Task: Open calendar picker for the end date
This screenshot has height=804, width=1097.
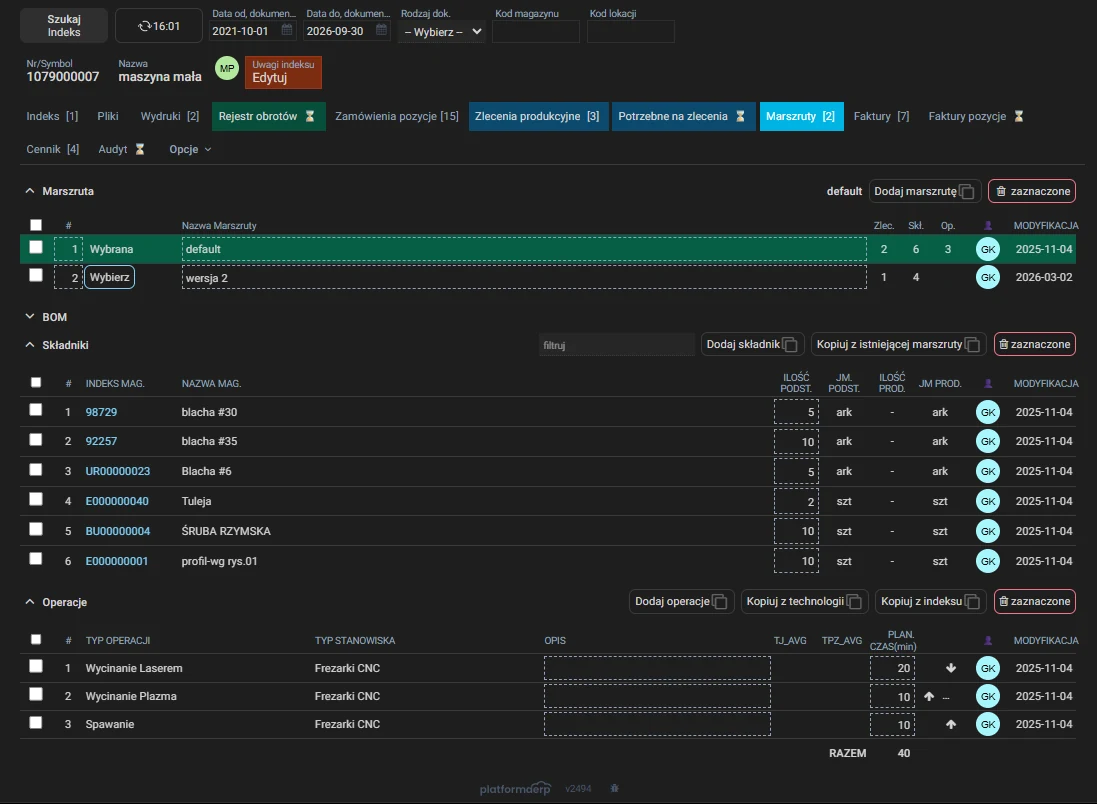Action: 381,29
